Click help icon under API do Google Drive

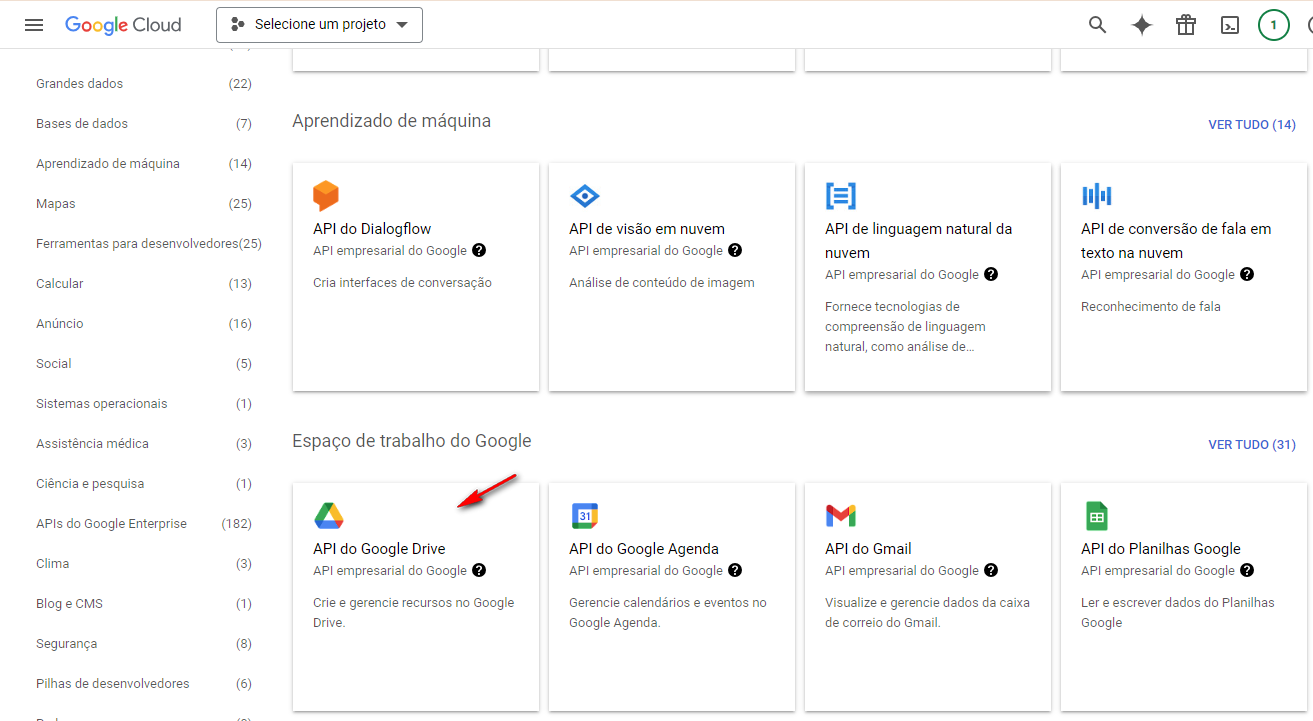(x=479, y=570)
